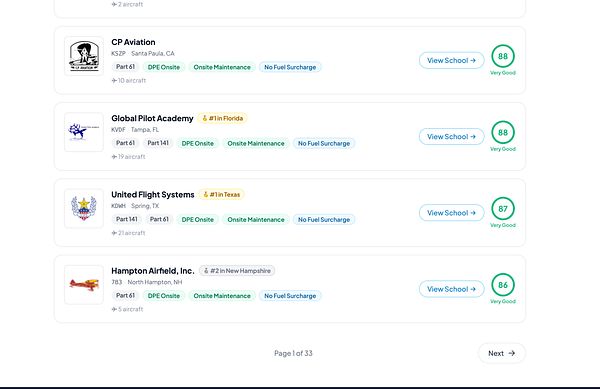The image size is (600, 389).
Task: Open Global Pilot Academy logo thumbnail
Action: pyautogui.click(x=84, y=132)
